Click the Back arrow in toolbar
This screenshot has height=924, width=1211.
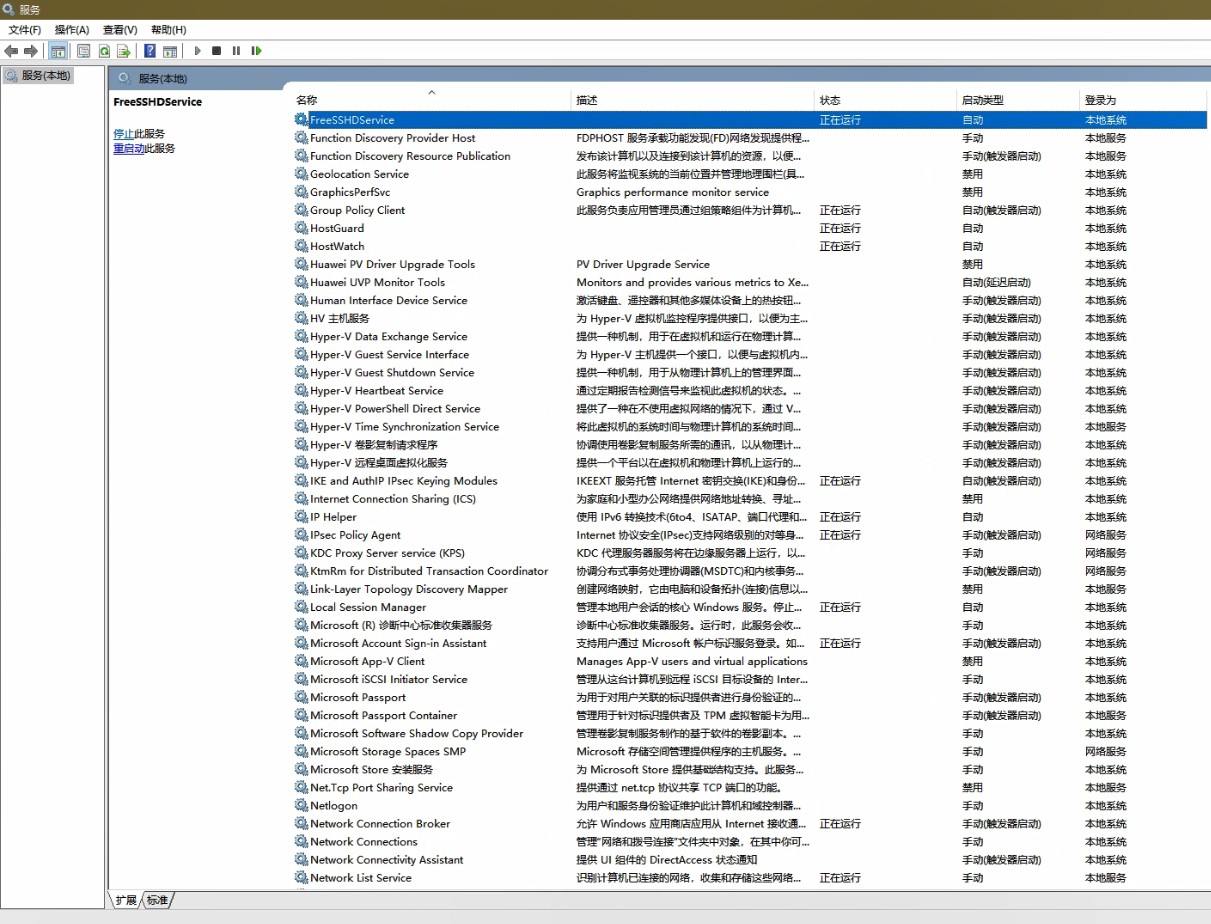click(x=11, y=51)
